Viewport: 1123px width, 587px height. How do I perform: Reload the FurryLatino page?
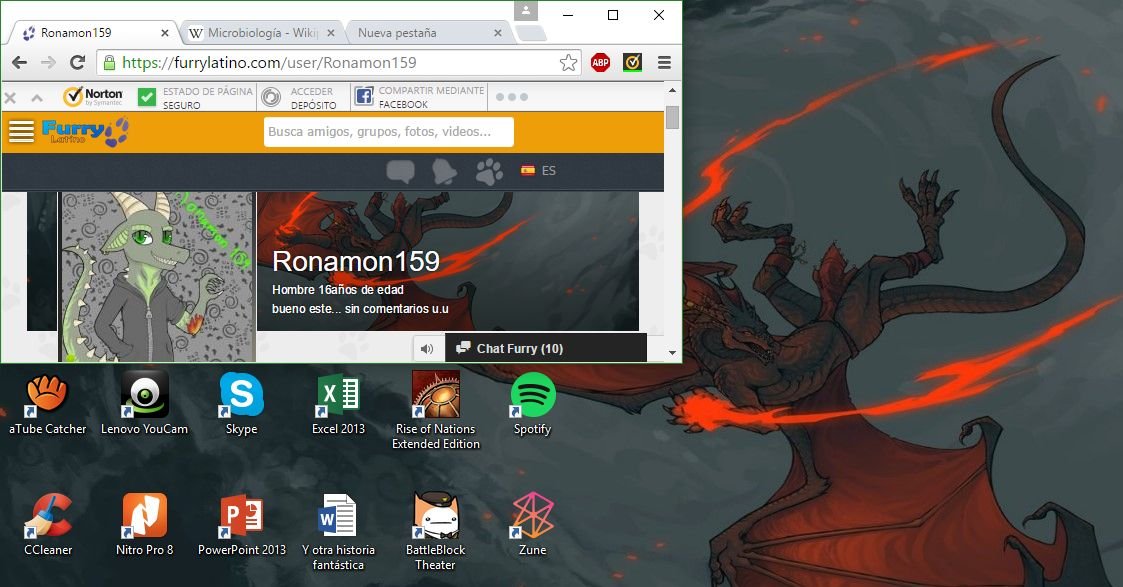pos(77,63)
